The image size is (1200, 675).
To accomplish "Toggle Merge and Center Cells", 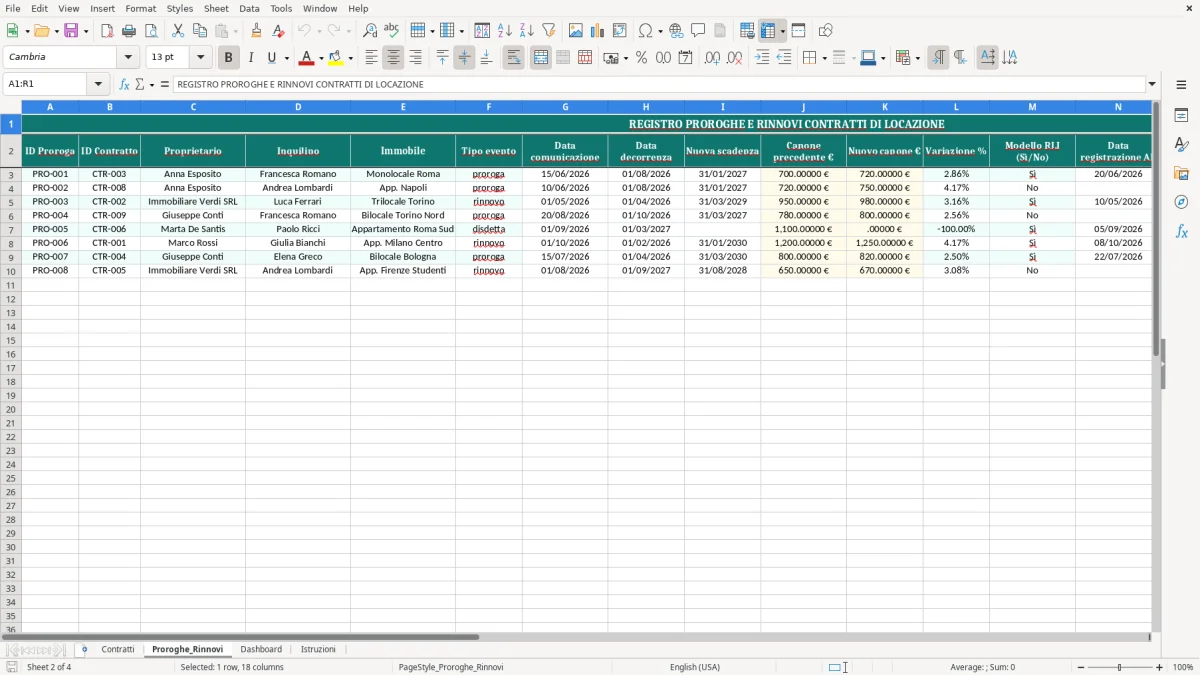I will click(541, 58).
